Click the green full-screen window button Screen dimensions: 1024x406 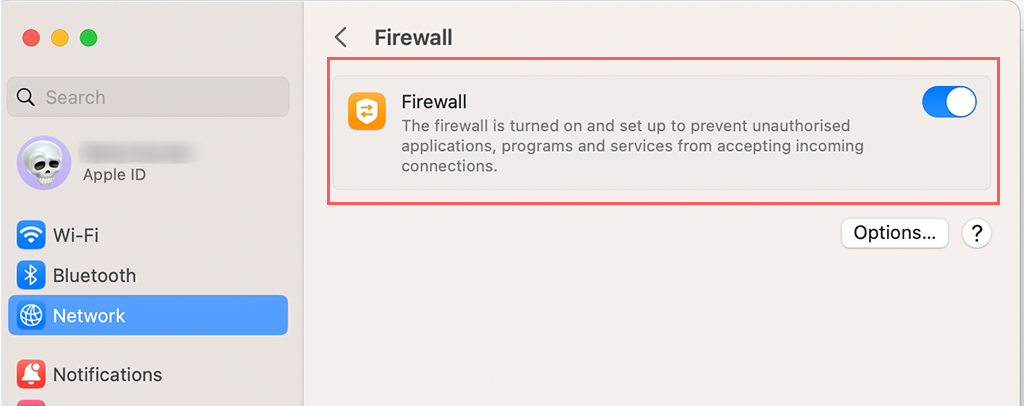click(x=89, y=38)
